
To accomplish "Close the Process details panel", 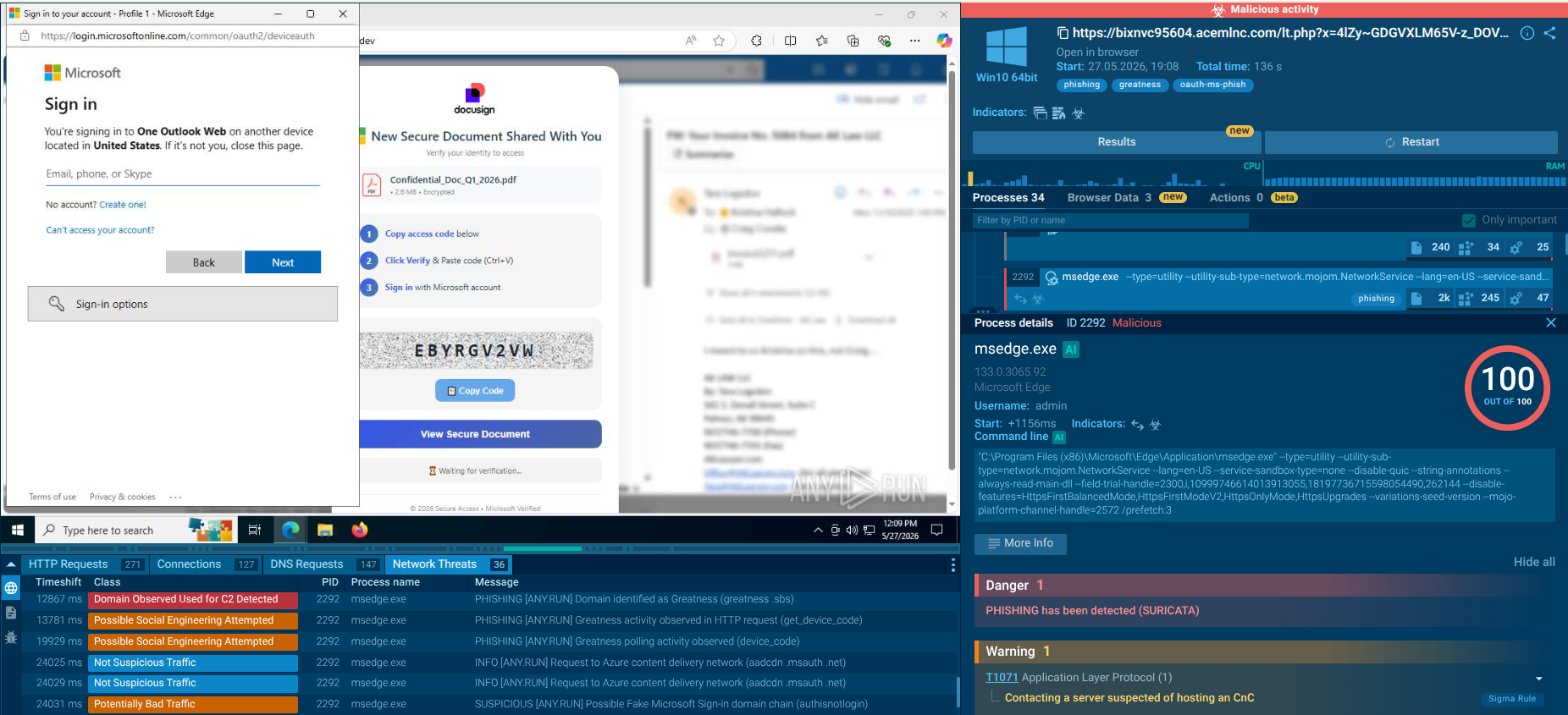I will click(x=1551, y=322).
